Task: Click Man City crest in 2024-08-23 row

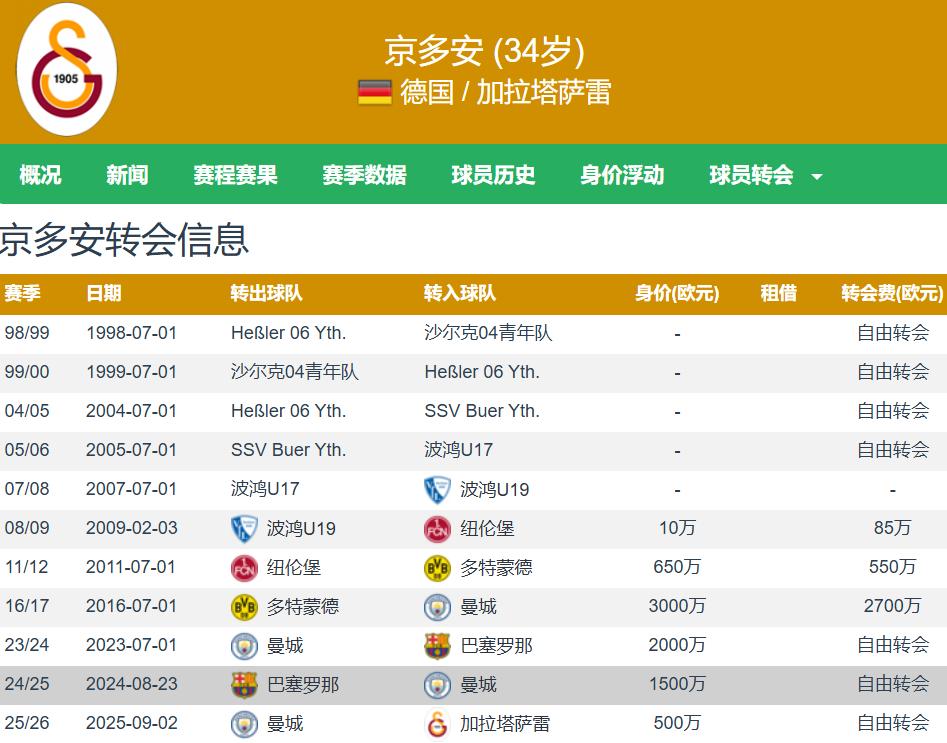Action: [x=437, y=684]
